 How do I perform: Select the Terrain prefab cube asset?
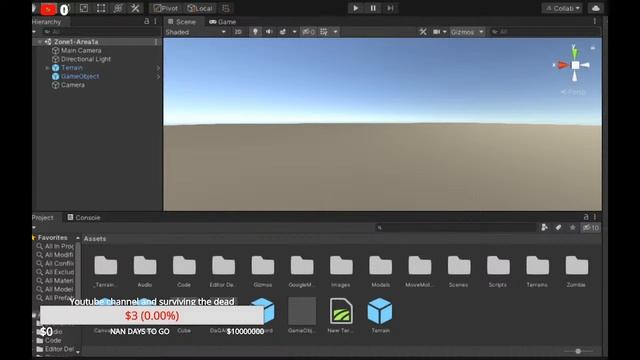point(380,315)
